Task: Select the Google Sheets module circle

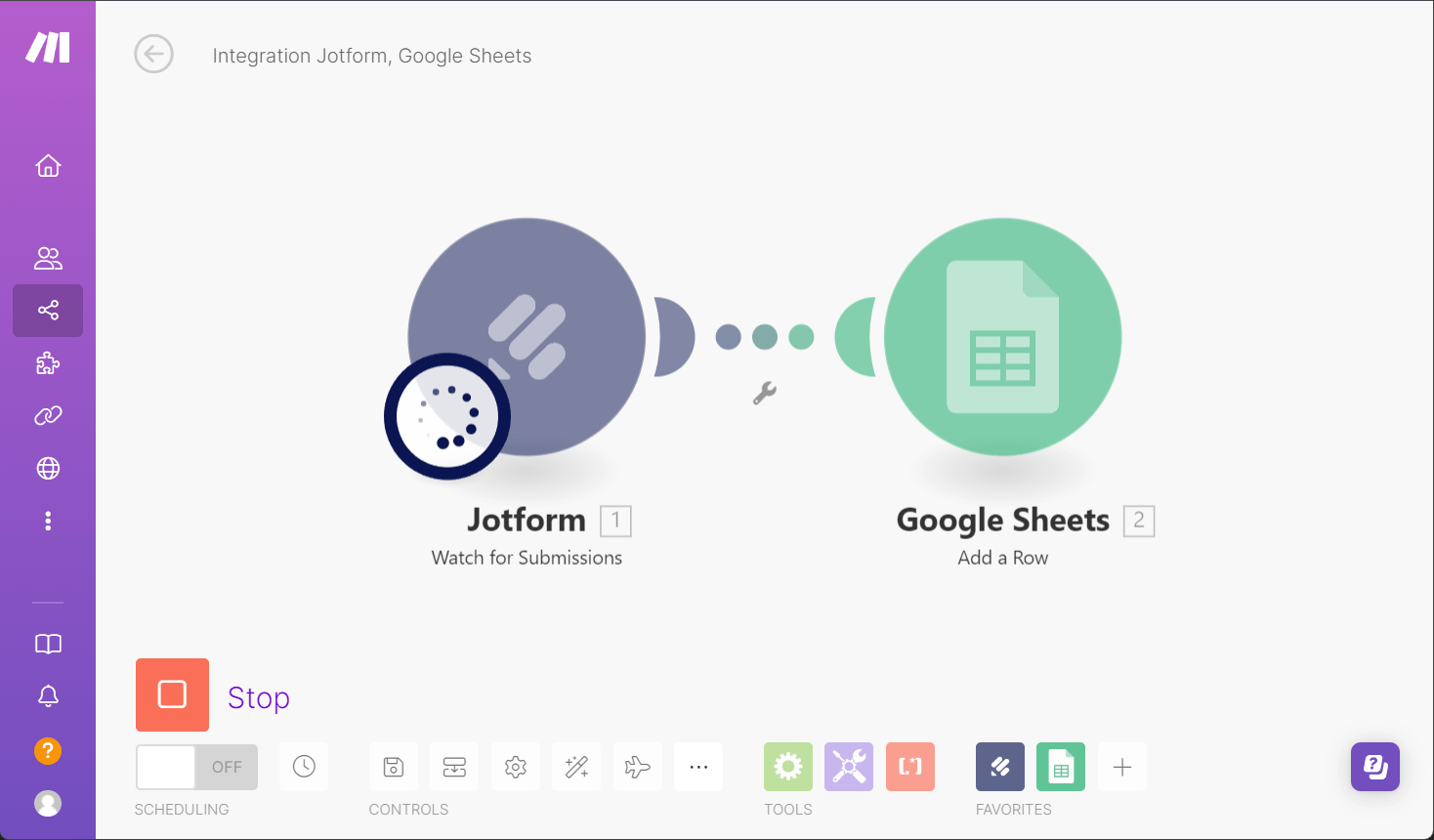Action: pos(1003,337)
